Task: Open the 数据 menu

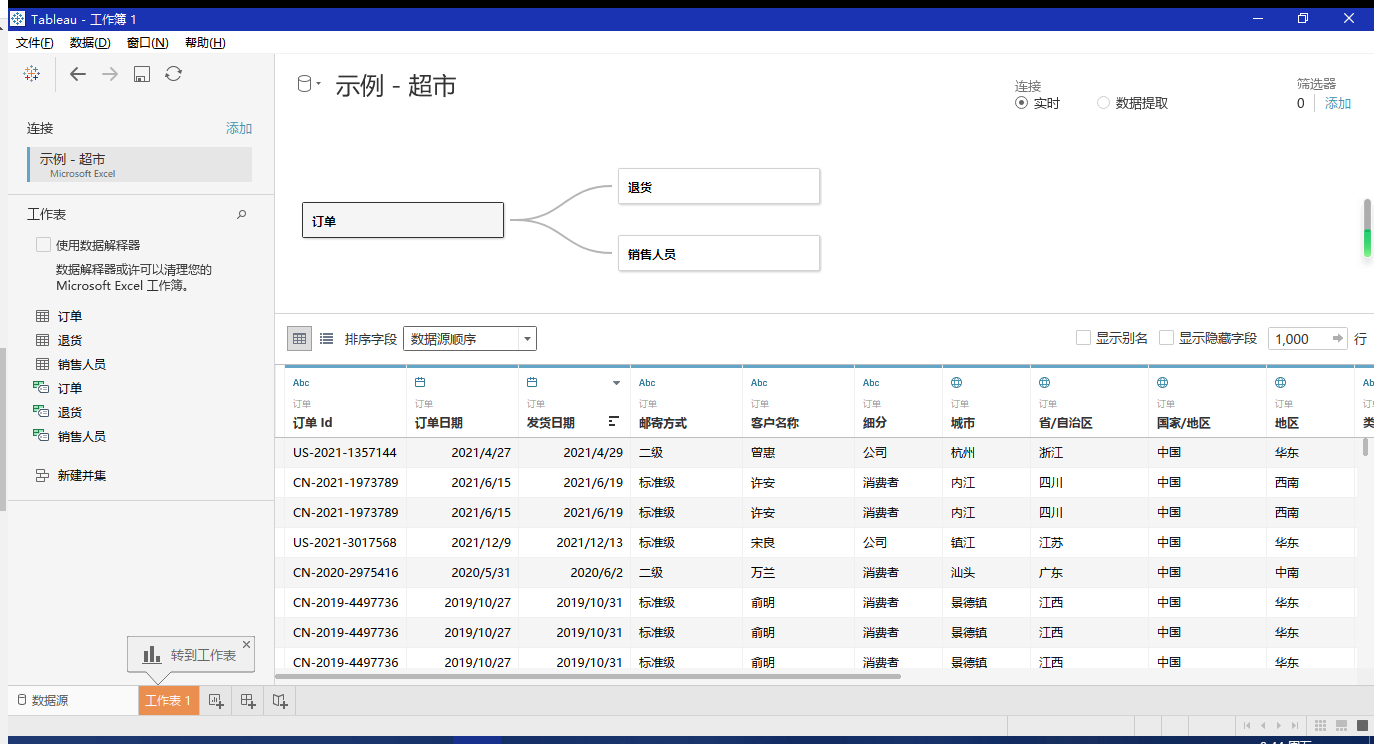Action: pos(90,42)
